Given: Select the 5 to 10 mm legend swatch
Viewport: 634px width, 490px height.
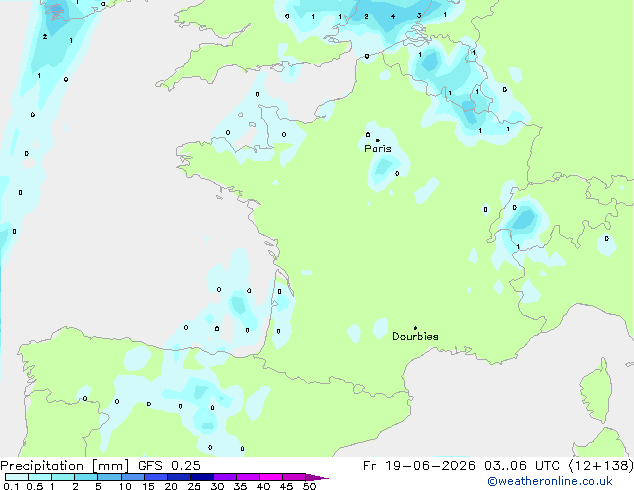Looking at the screenshot, I should tap(110, 477).
